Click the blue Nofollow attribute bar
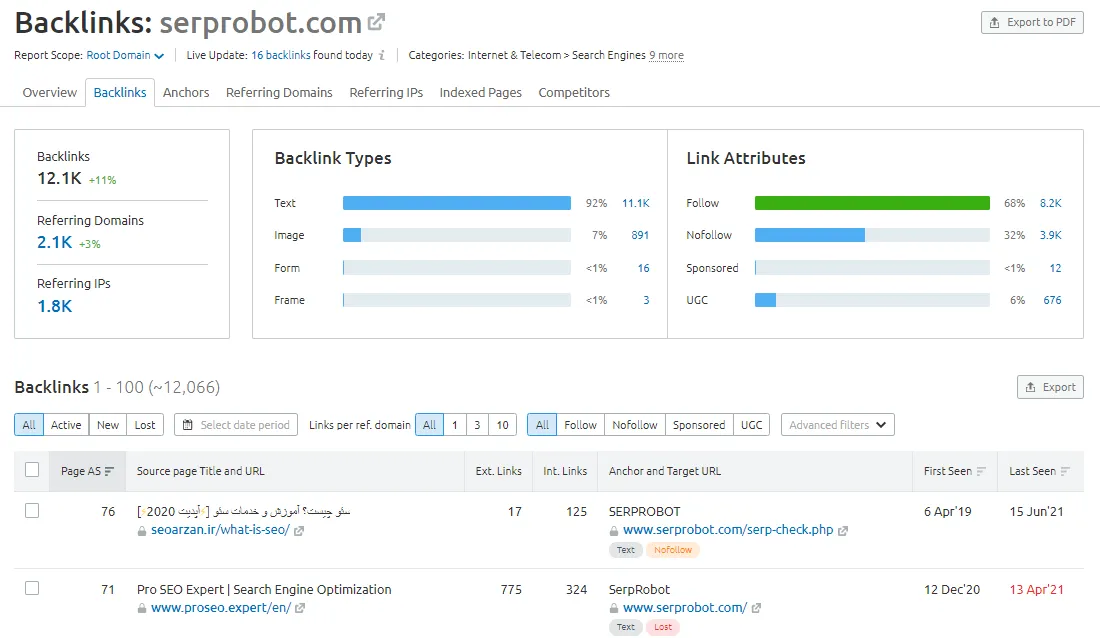Screen dimensions: 1100x638 (x=810, y=235)
